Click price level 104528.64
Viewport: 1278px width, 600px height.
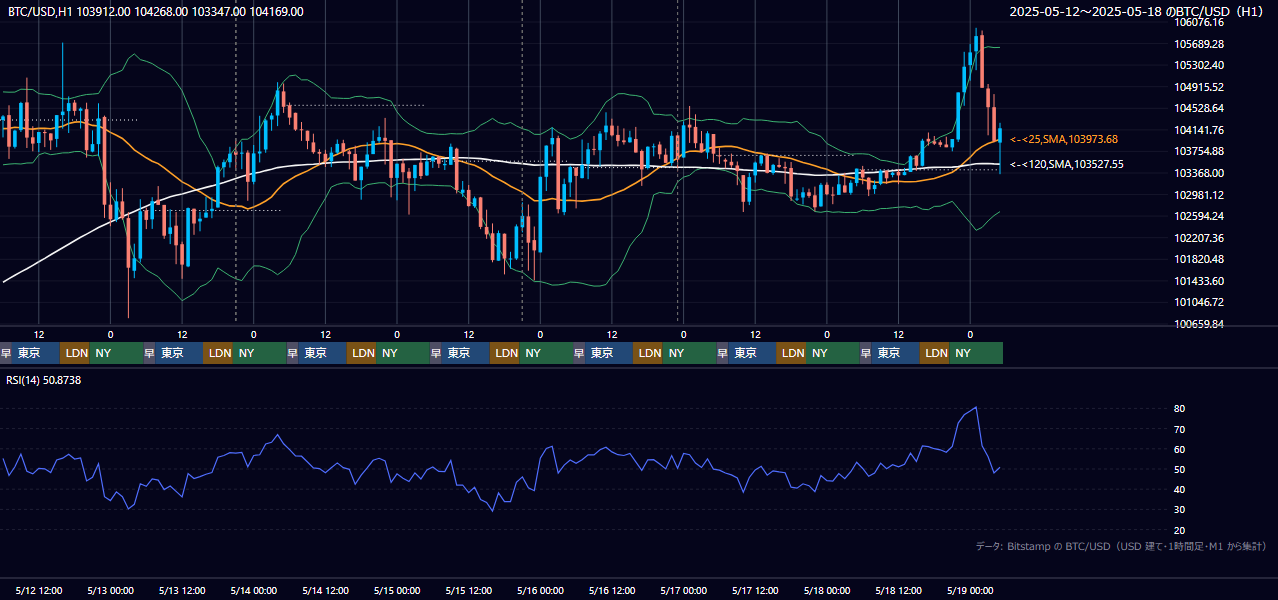click(1200, 108)
